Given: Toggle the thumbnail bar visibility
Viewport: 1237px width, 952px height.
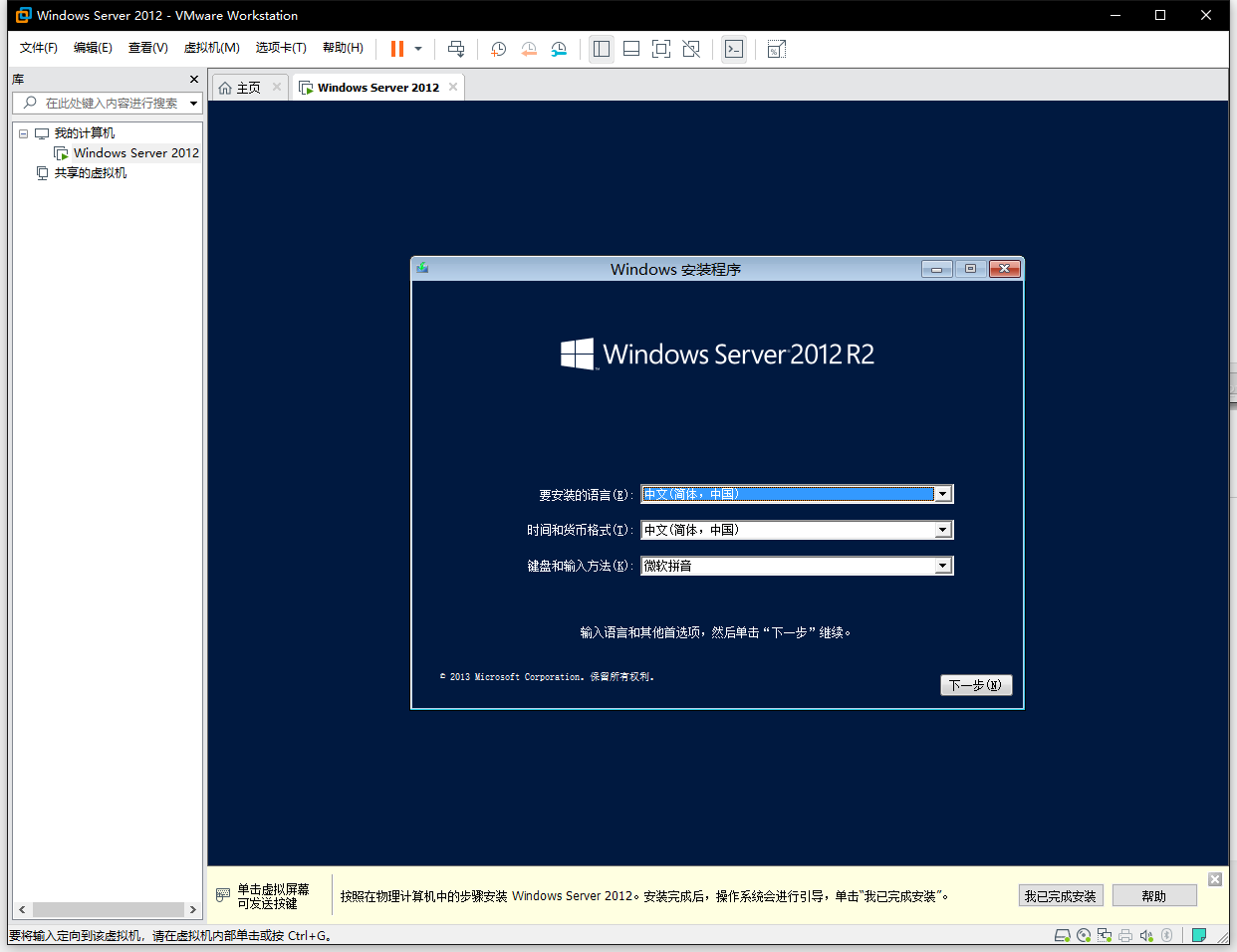Looking at the screenshot, I should pyautogui.click(x=630, y=48).
